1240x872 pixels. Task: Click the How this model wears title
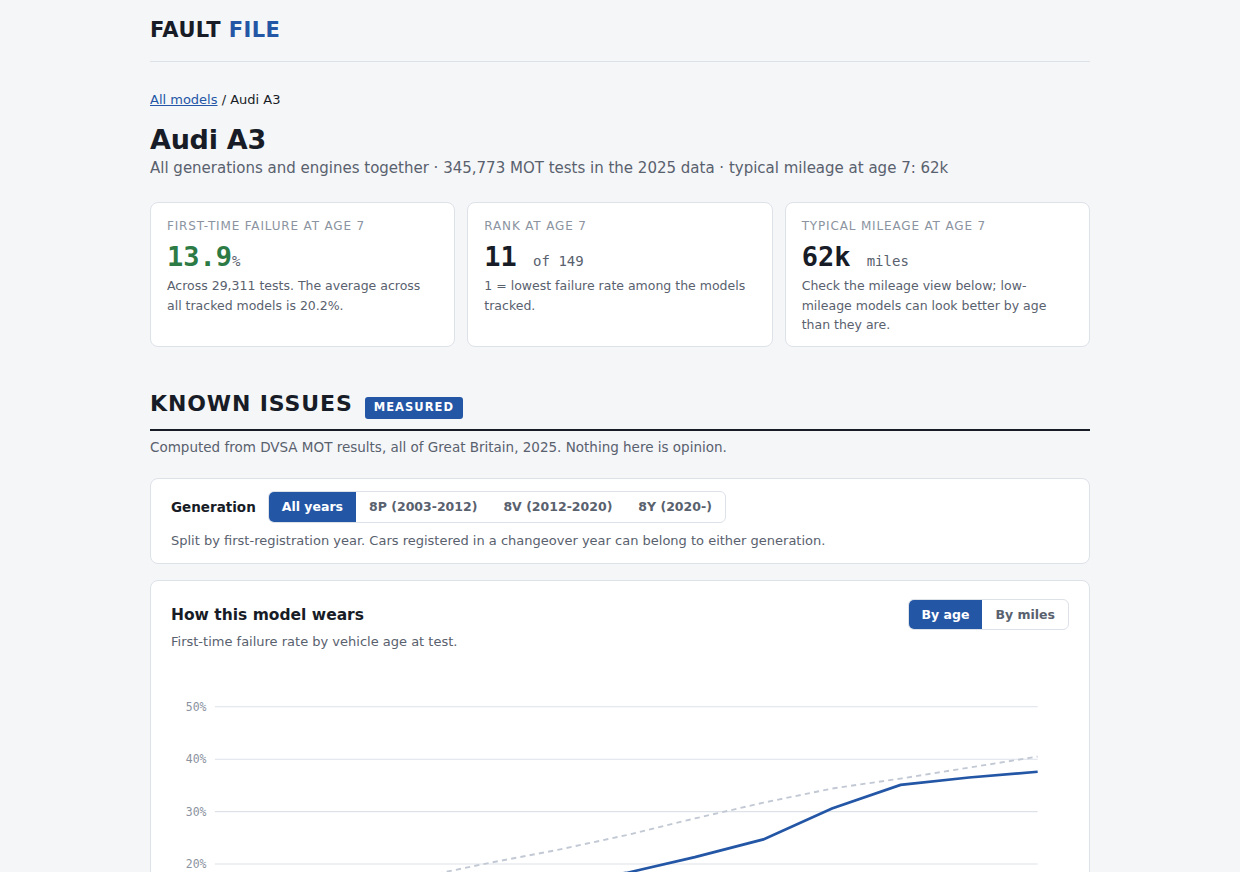(267, 615)
